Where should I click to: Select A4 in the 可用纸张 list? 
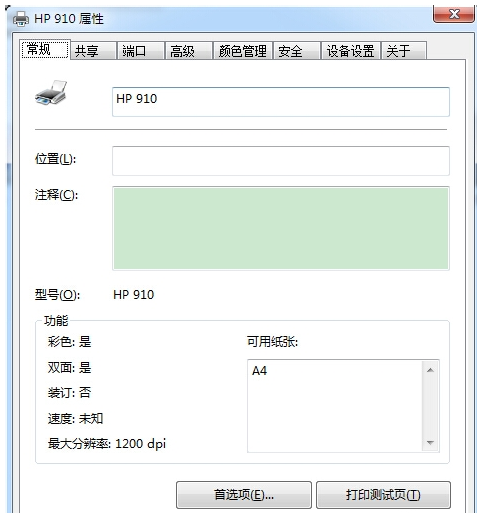click(259, 370)
